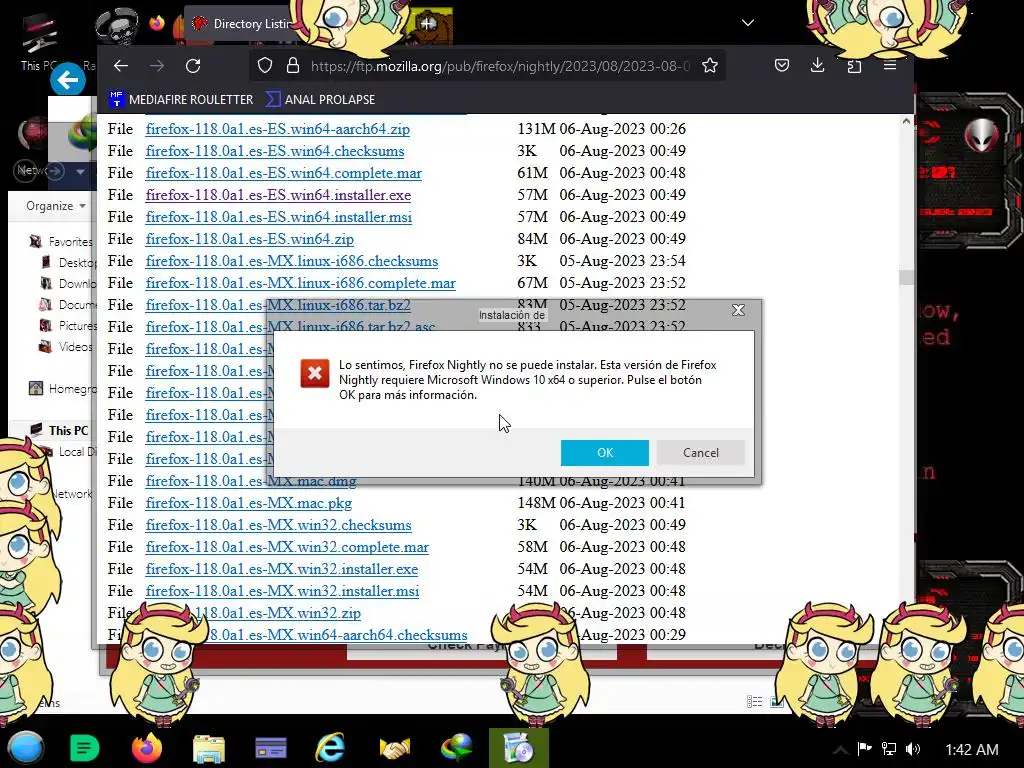The height and width of the screenshot is (768, 1024).
Task: Go back with Firefox back arrow
Action: coord(121,66)
